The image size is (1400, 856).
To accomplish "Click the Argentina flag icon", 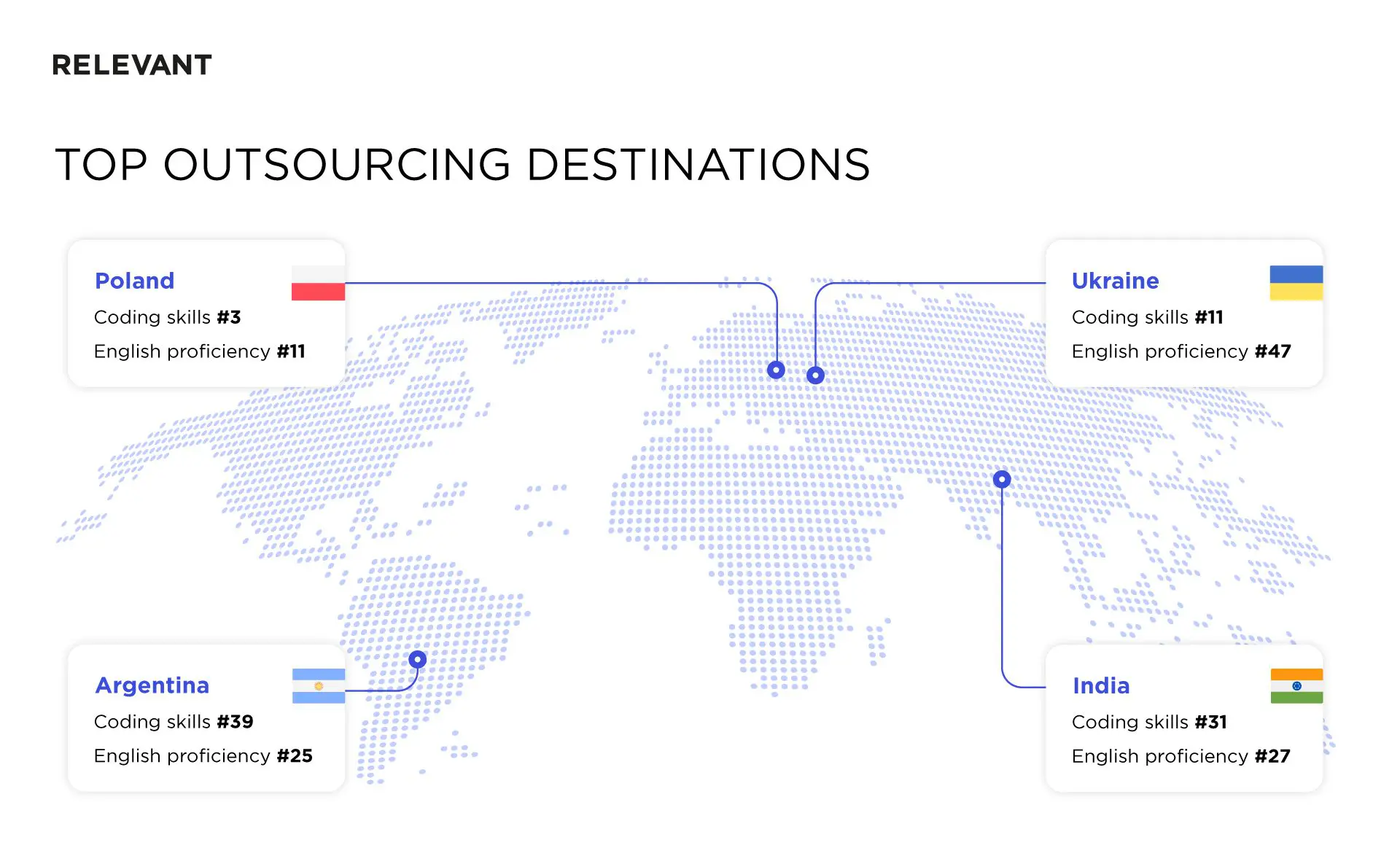I will (x=318, y=685).
